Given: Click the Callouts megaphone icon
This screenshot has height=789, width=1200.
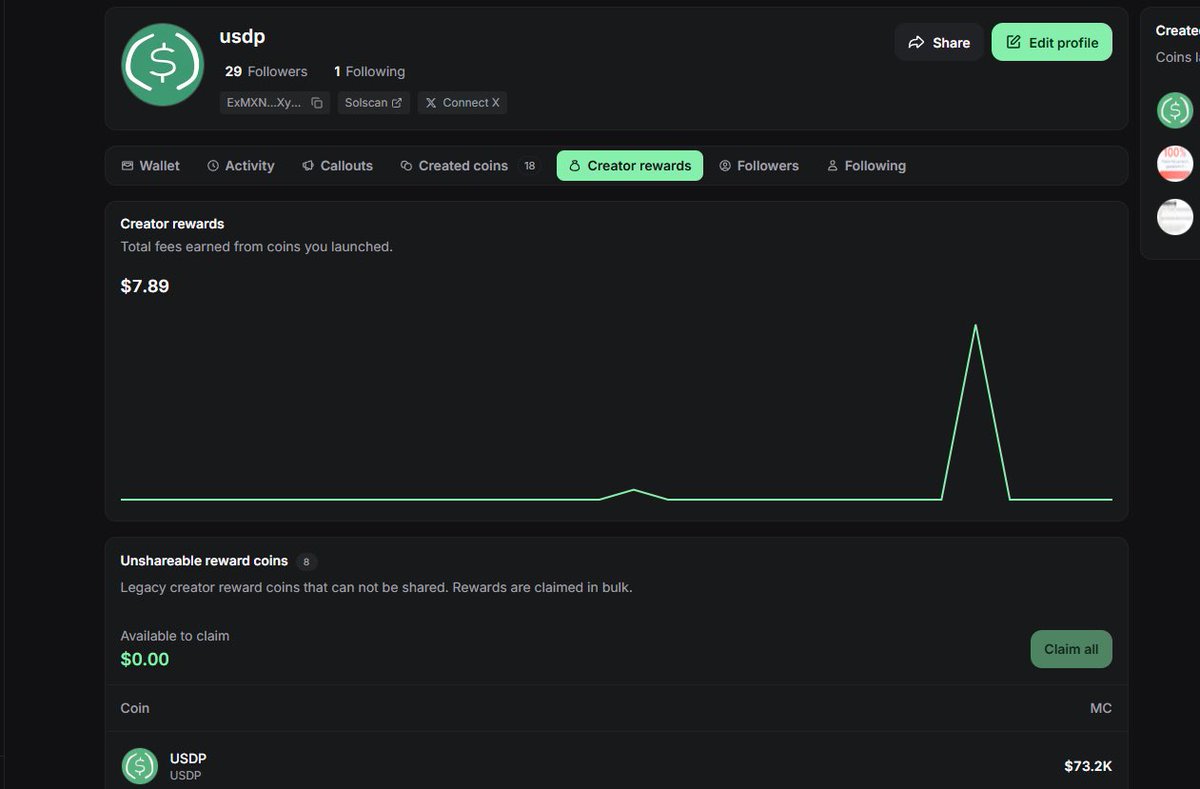Looking at the screenshot, I should point(308,166).
